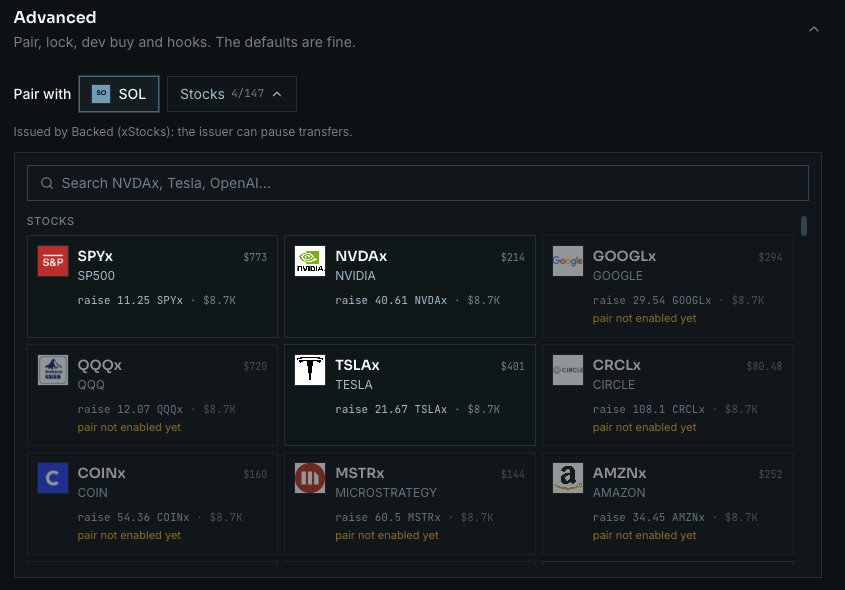Click the QQQx stock name
Image resolution: width=845 pixels, height=590 pixels.
pos(100,365)
